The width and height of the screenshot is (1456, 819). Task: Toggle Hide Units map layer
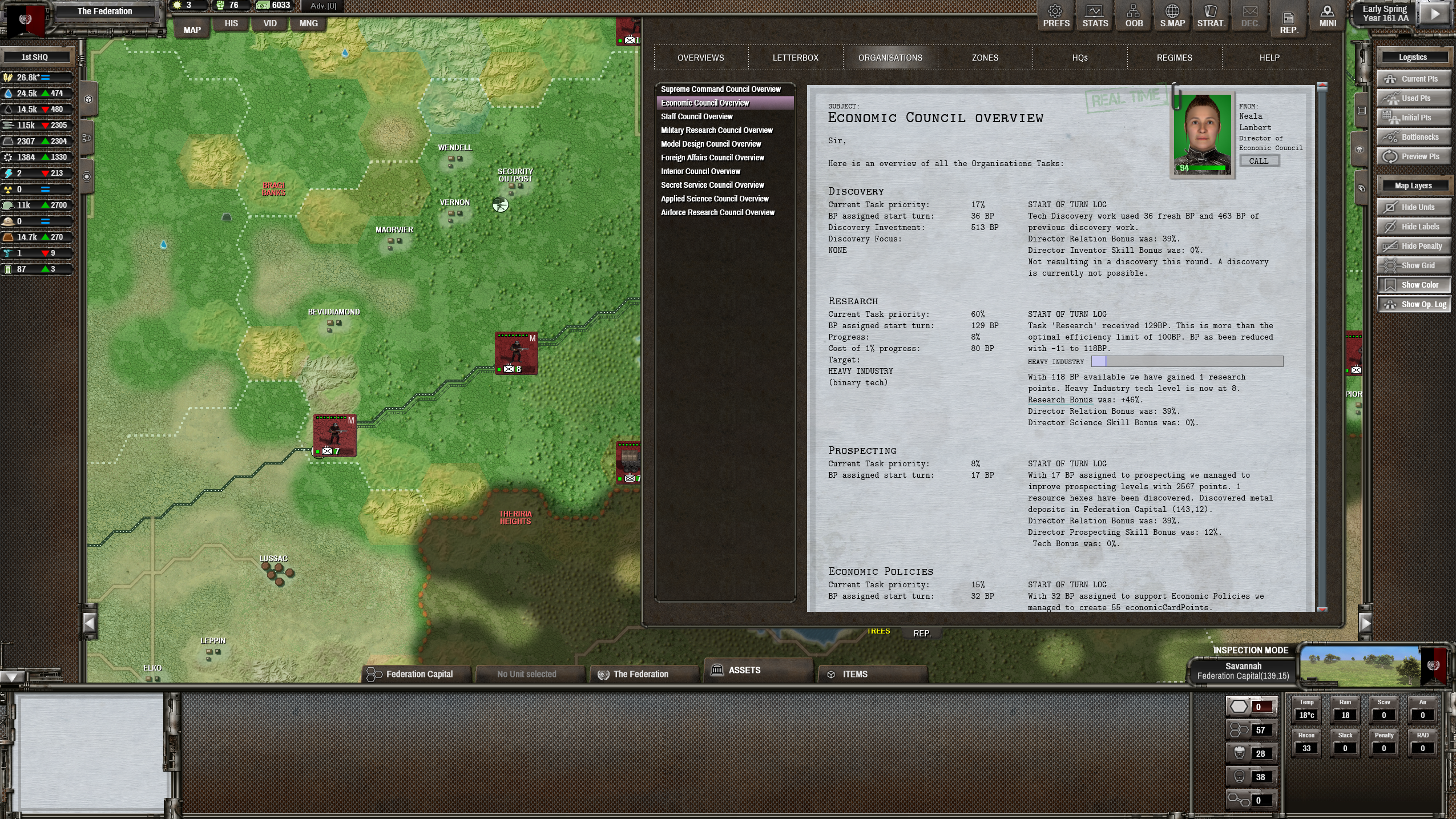coord(1414,207)
